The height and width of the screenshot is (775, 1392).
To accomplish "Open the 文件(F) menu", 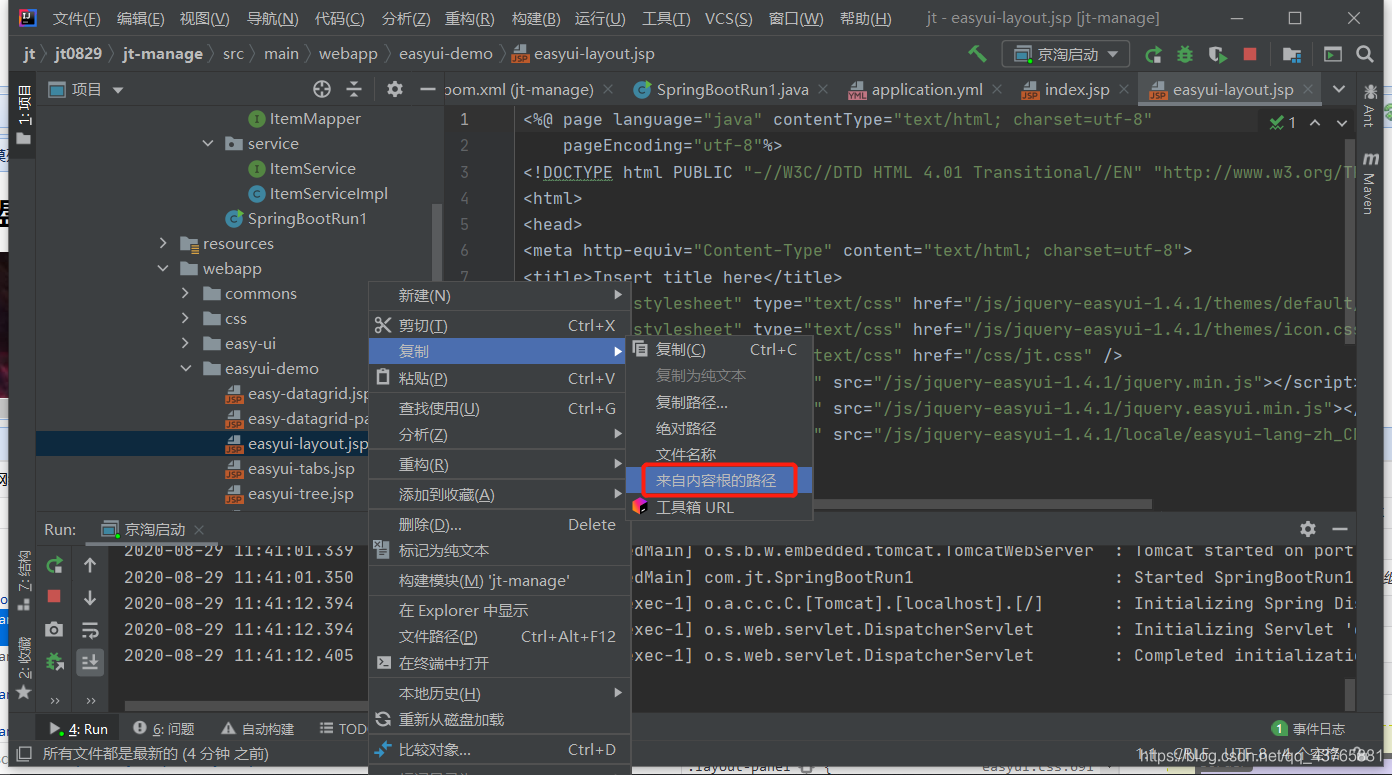I will pos(76,19).
